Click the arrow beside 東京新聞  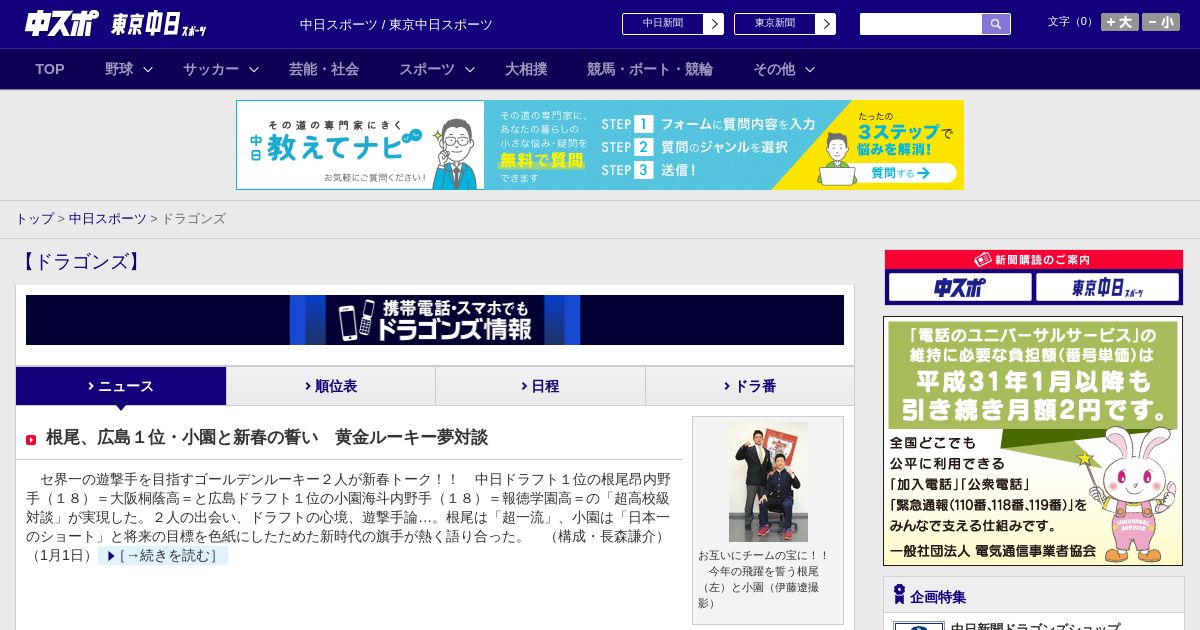coord(826,24)
